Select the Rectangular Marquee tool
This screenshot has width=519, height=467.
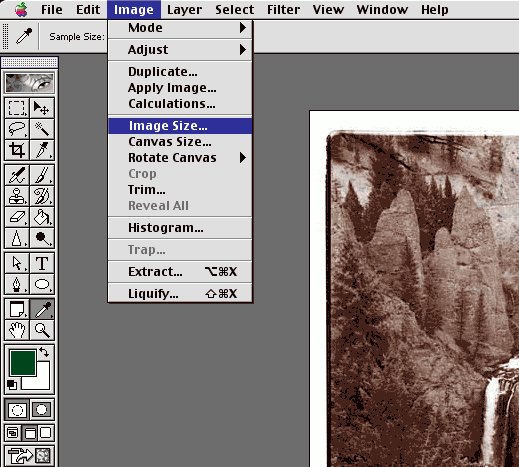(x=17, y=108)
